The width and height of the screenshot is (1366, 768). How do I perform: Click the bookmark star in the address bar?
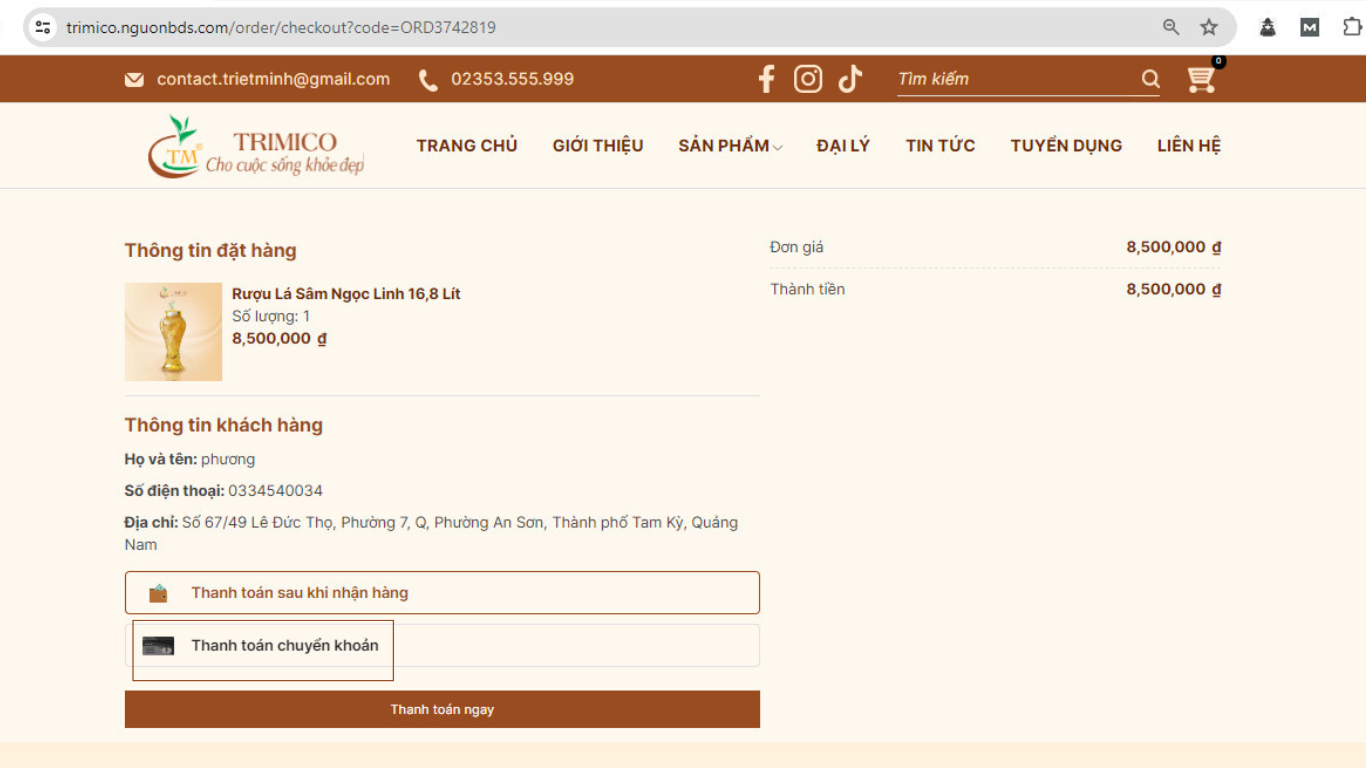(1209, 27)
